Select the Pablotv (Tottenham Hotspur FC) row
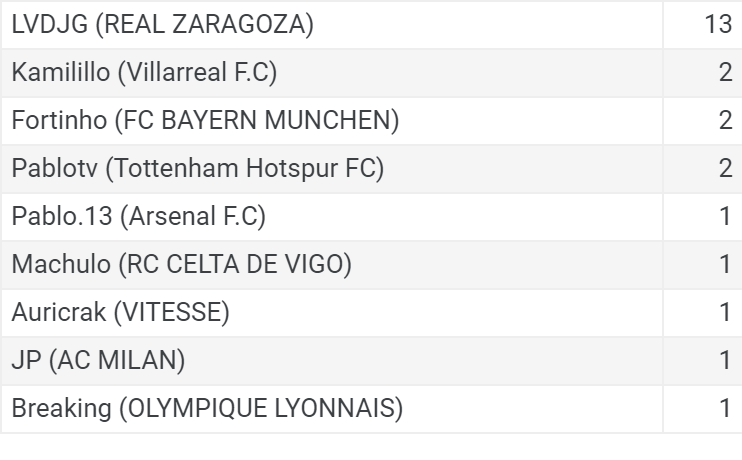 [371, 169]
